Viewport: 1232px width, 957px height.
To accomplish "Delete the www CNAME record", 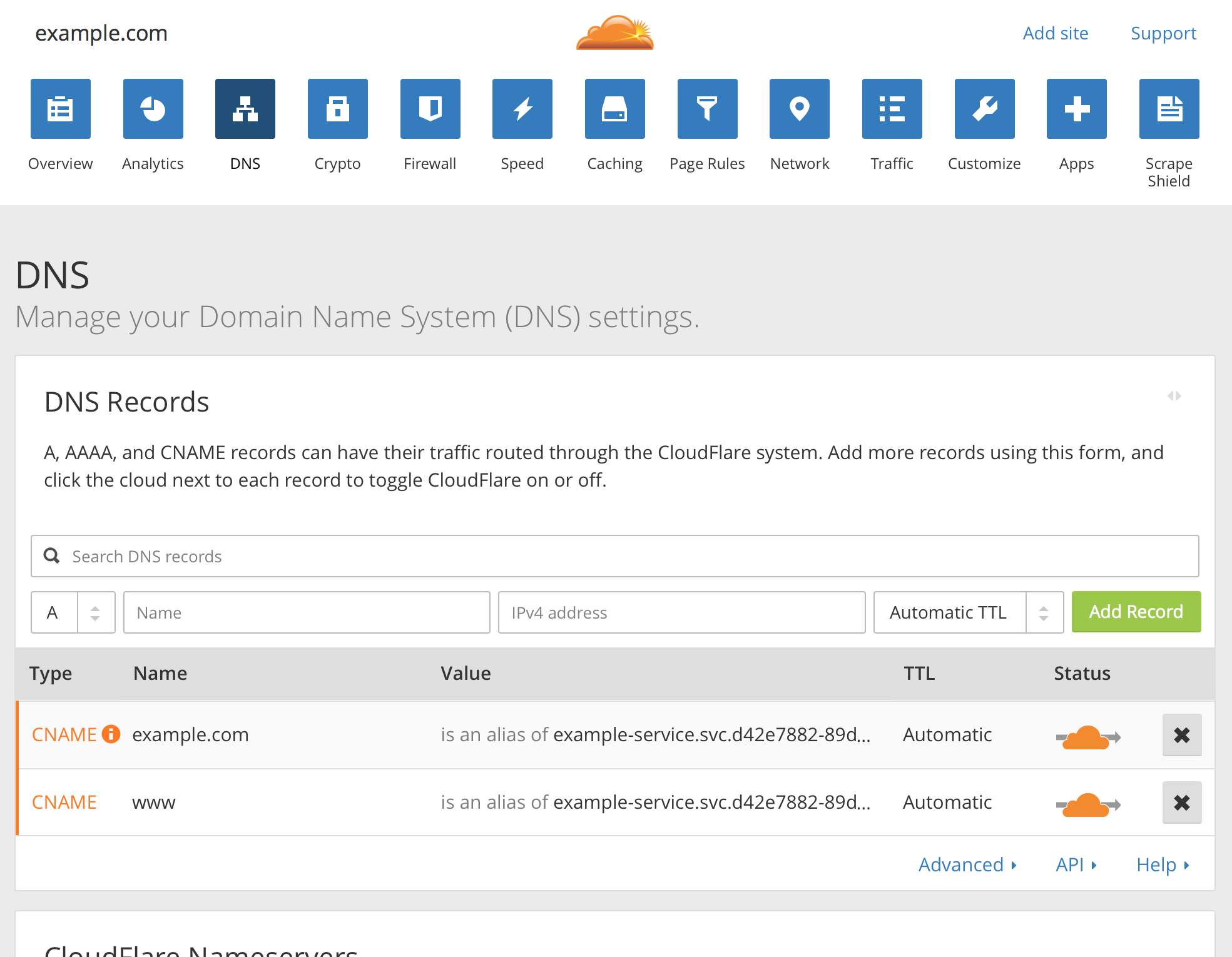I will click(x=1182, y=803).
